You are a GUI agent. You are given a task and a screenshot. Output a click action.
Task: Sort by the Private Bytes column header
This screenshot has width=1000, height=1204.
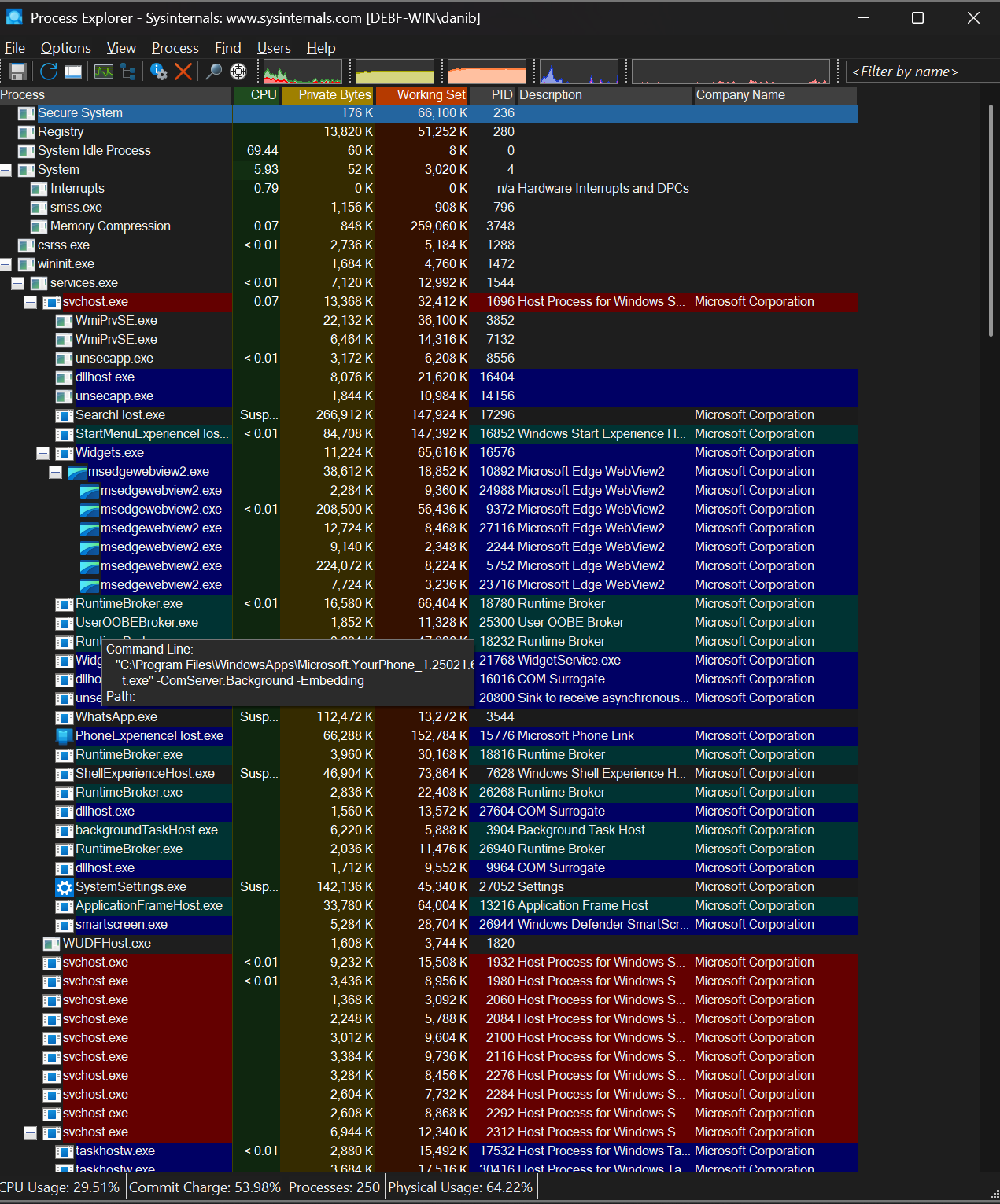point(334,95)
